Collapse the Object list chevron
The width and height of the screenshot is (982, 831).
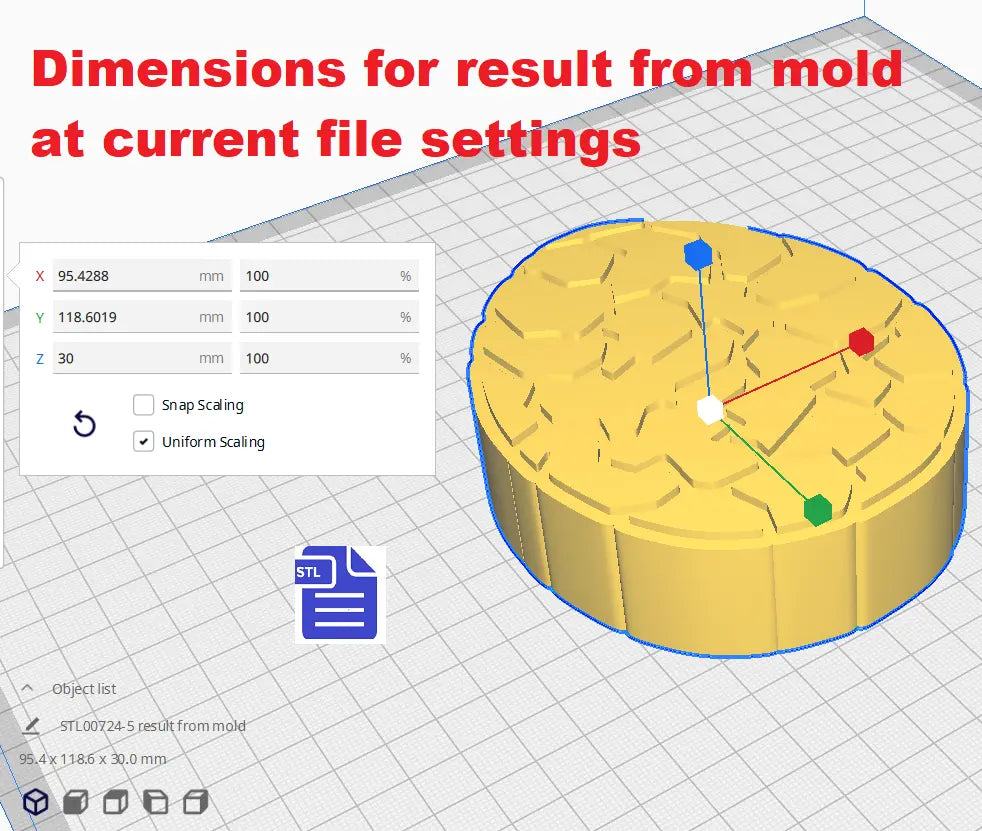[x=29, y=689]
